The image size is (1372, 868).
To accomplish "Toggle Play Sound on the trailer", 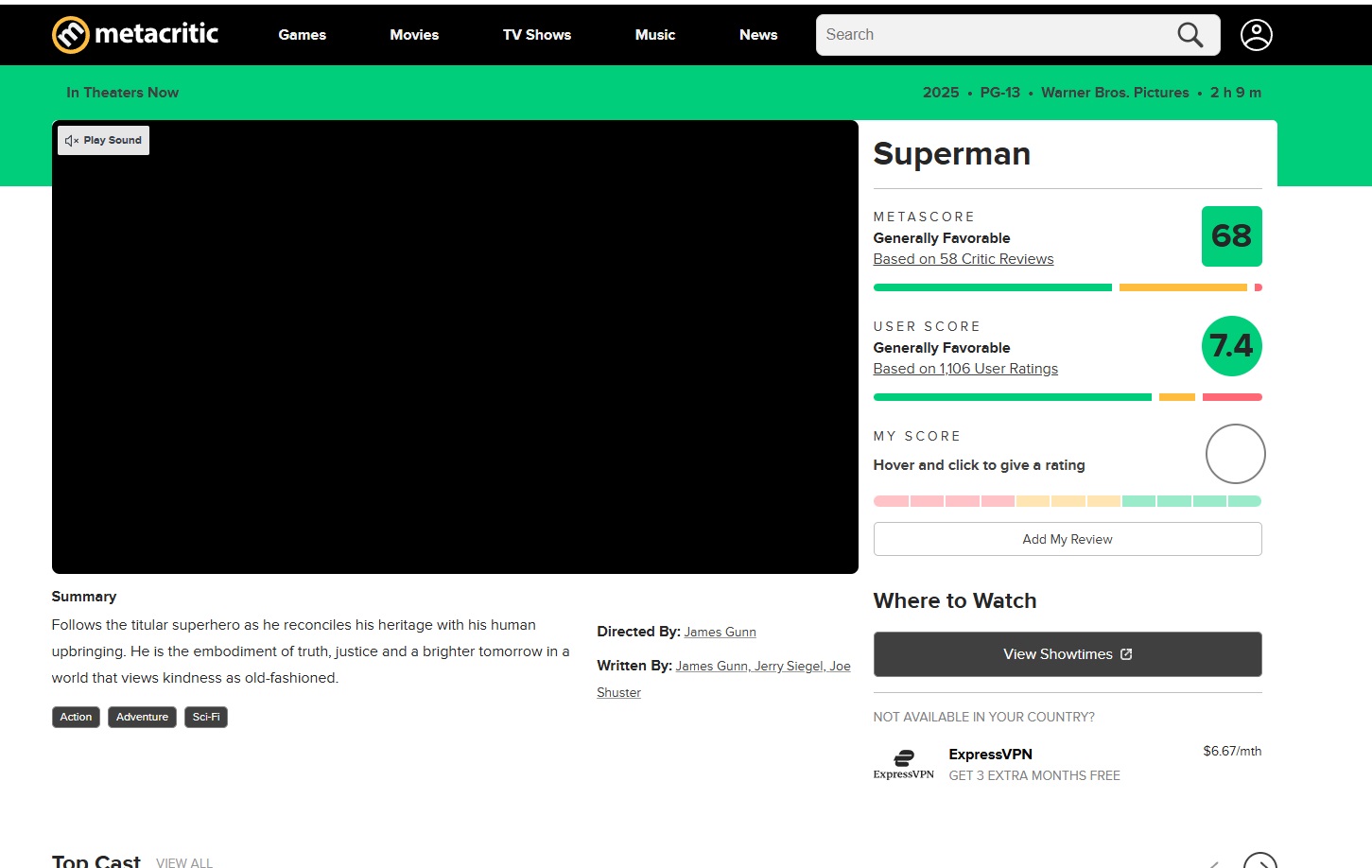I will [103, 140].
